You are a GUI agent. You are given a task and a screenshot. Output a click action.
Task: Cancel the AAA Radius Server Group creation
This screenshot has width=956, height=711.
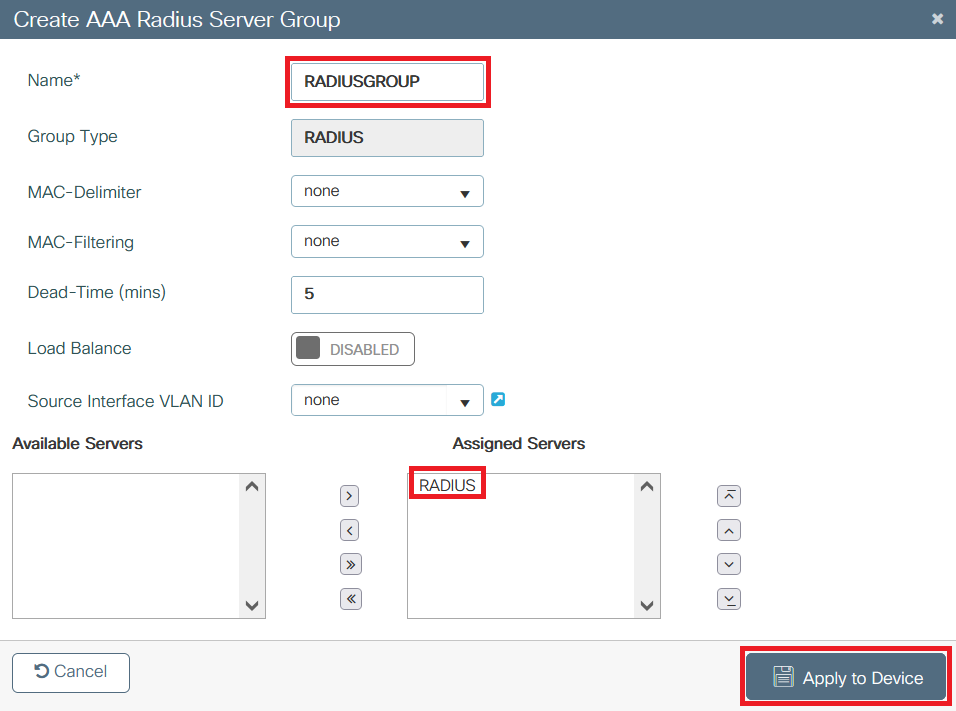(70, 672)
